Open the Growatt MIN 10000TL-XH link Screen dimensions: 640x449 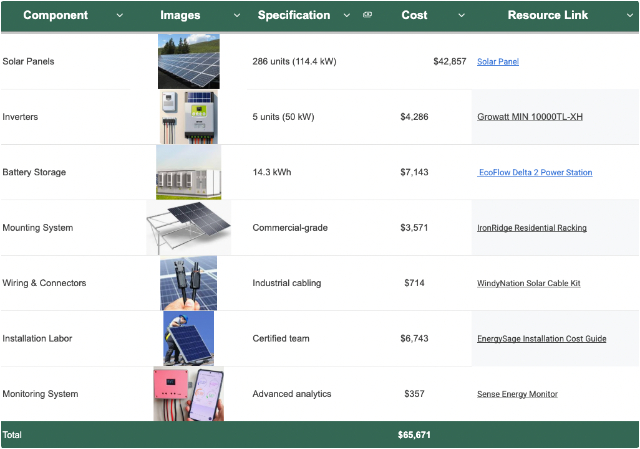[x=530, y=117]
